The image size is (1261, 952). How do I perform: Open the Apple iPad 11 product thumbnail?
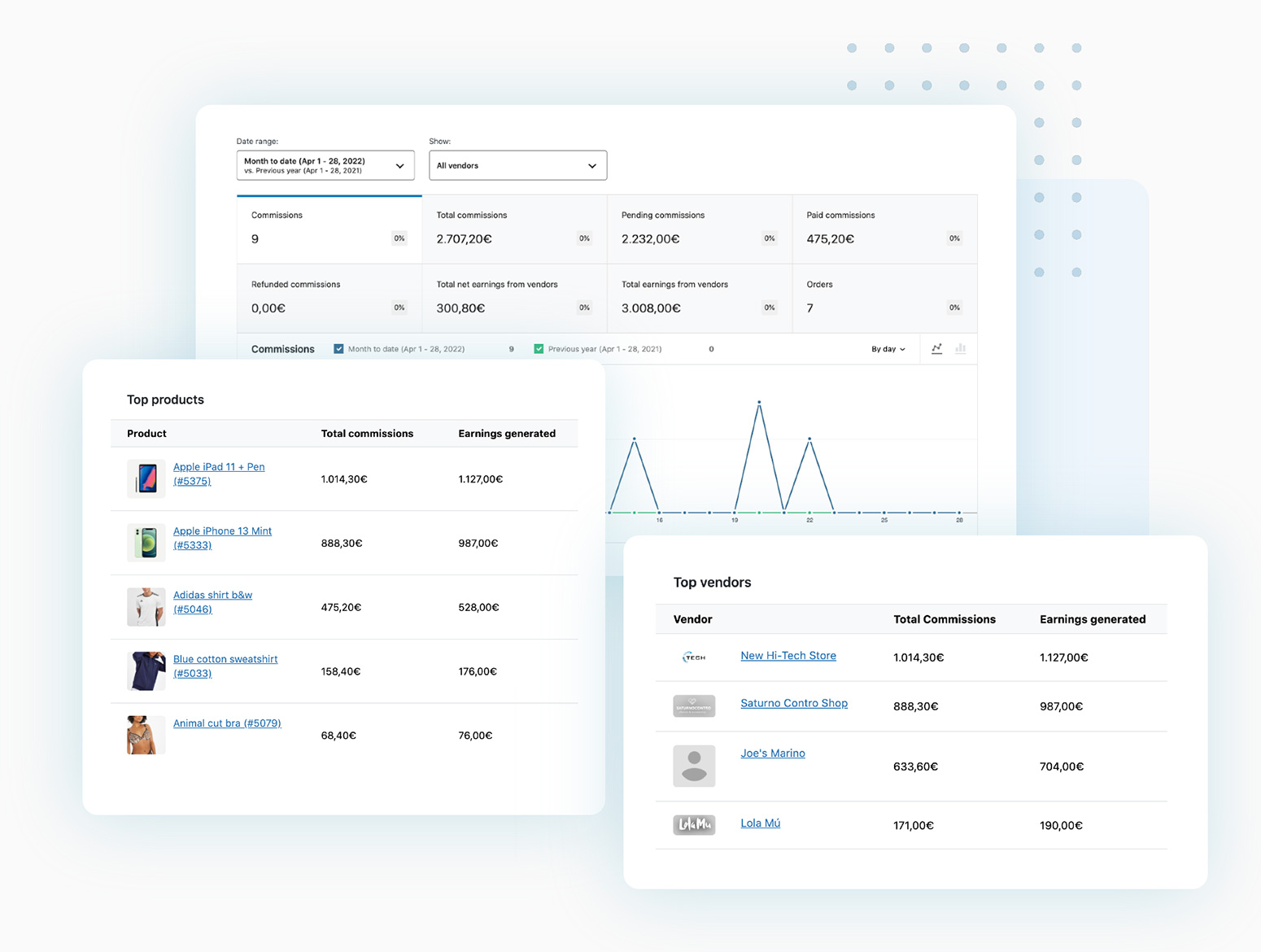click(x=146, y=478)
